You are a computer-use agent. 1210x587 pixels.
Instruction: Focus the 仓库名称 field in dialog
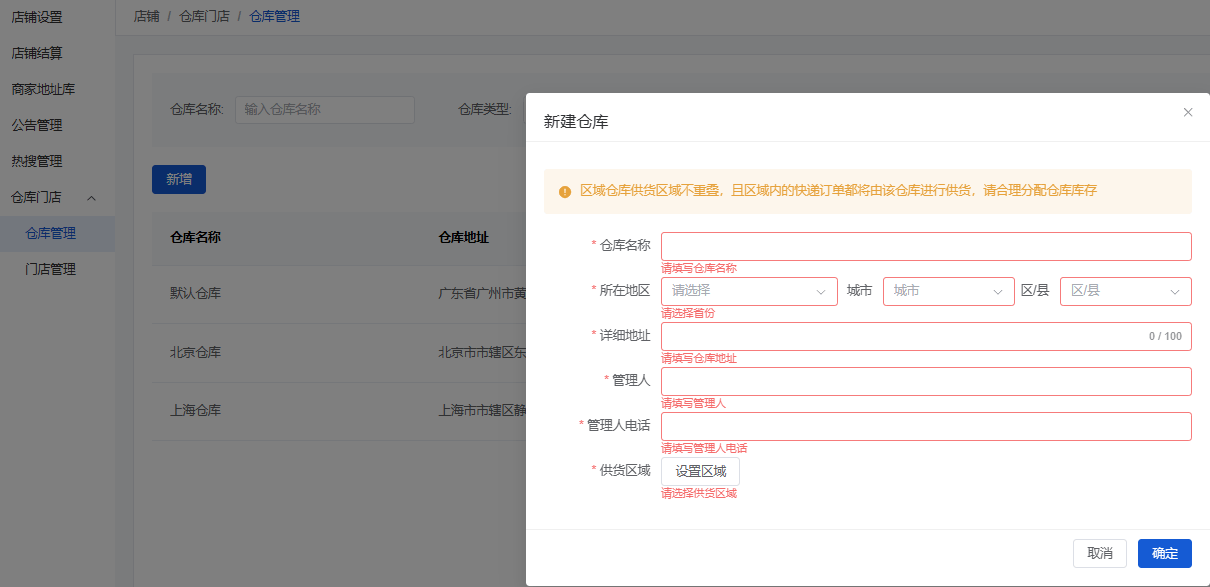pos(926,246)
